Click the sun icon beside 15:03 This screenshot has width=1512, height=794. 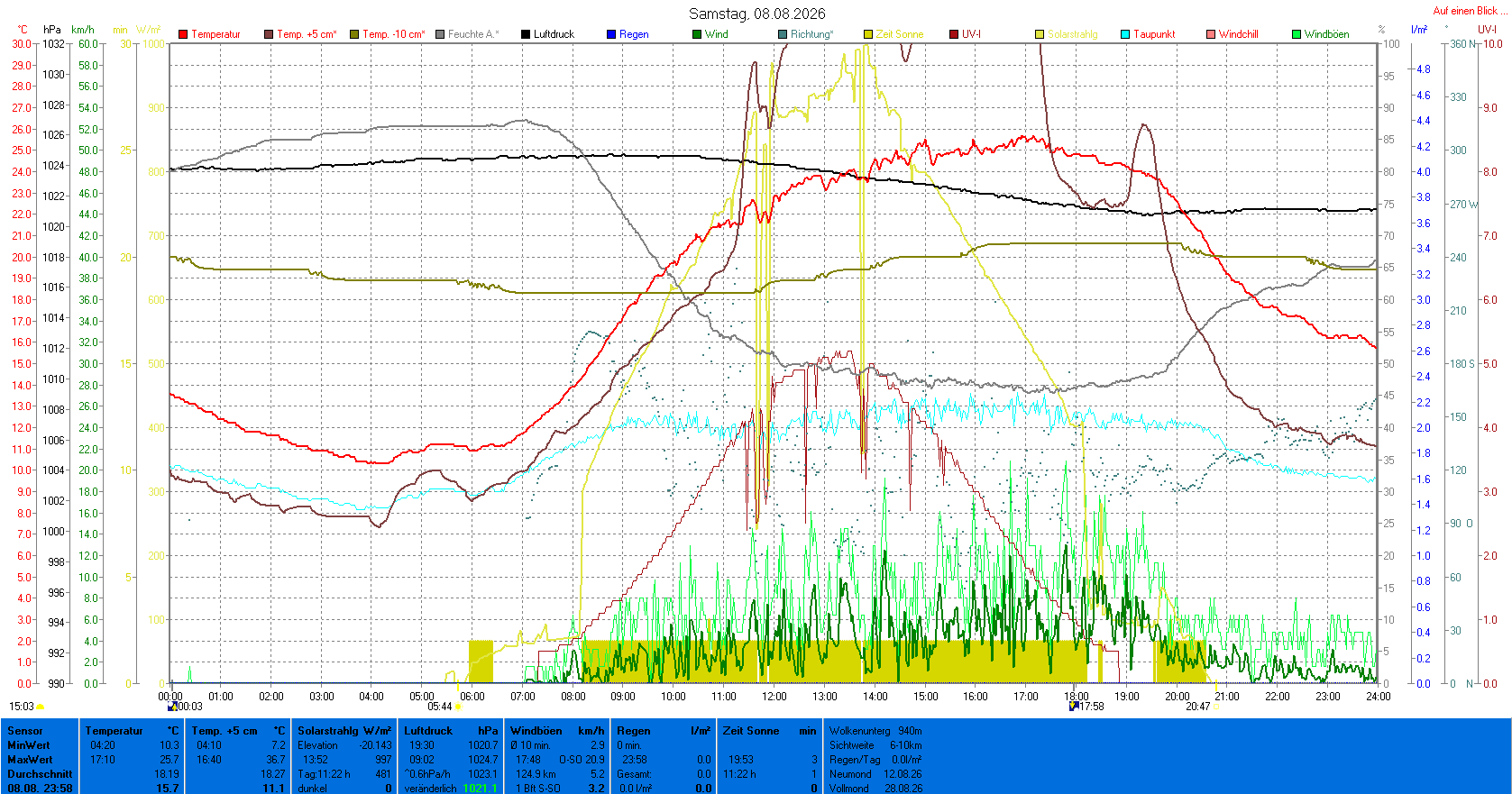click(41, 707)
